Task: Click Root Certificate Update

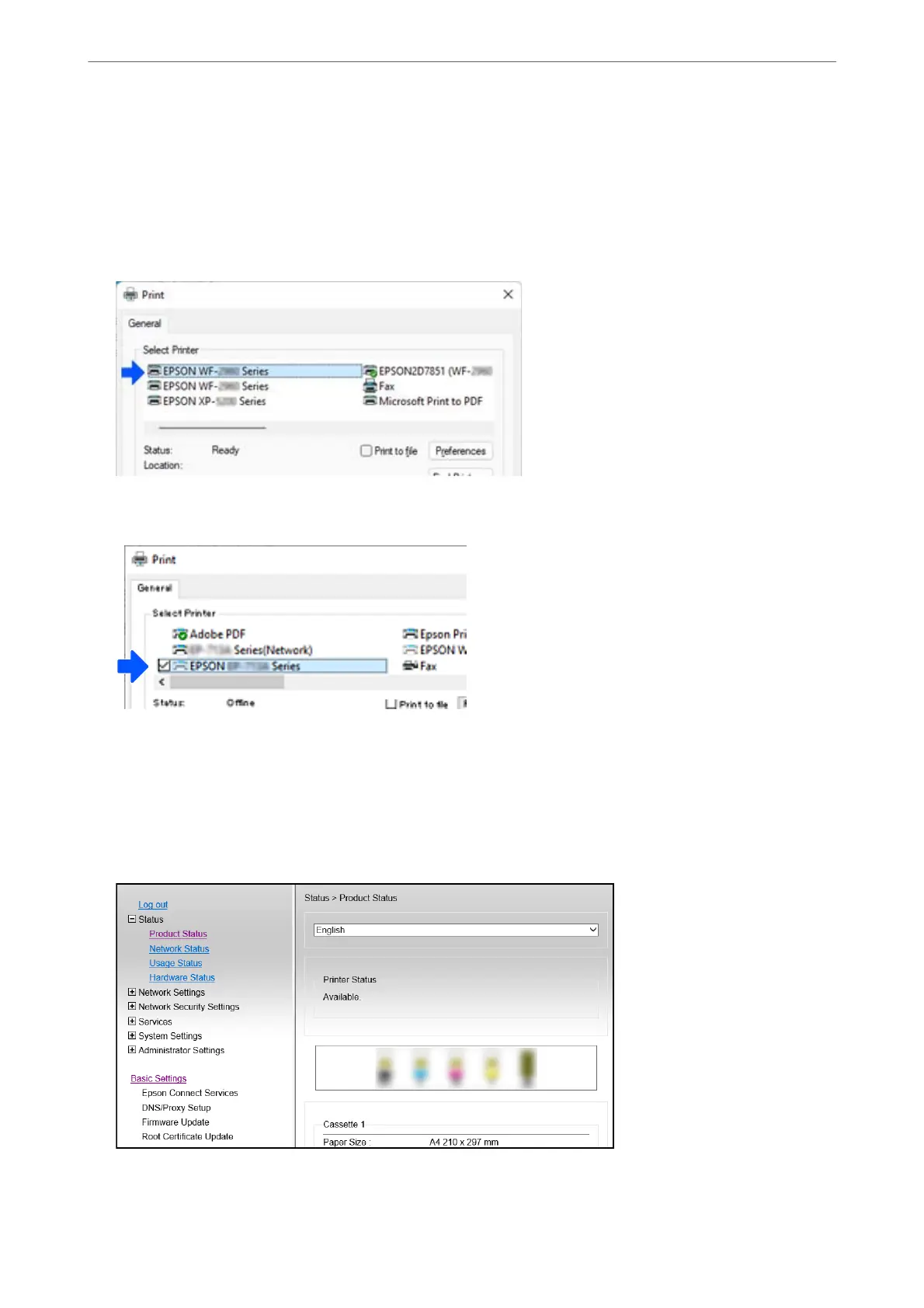Action: 187,1136
